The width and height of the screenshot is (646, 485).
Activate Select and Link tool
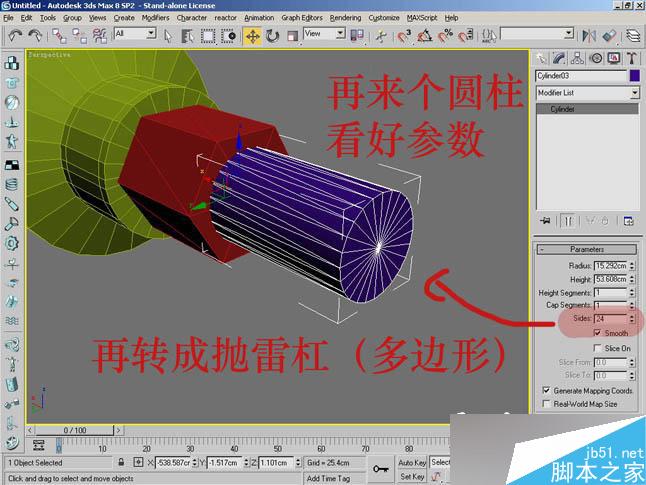coord(59,36)
